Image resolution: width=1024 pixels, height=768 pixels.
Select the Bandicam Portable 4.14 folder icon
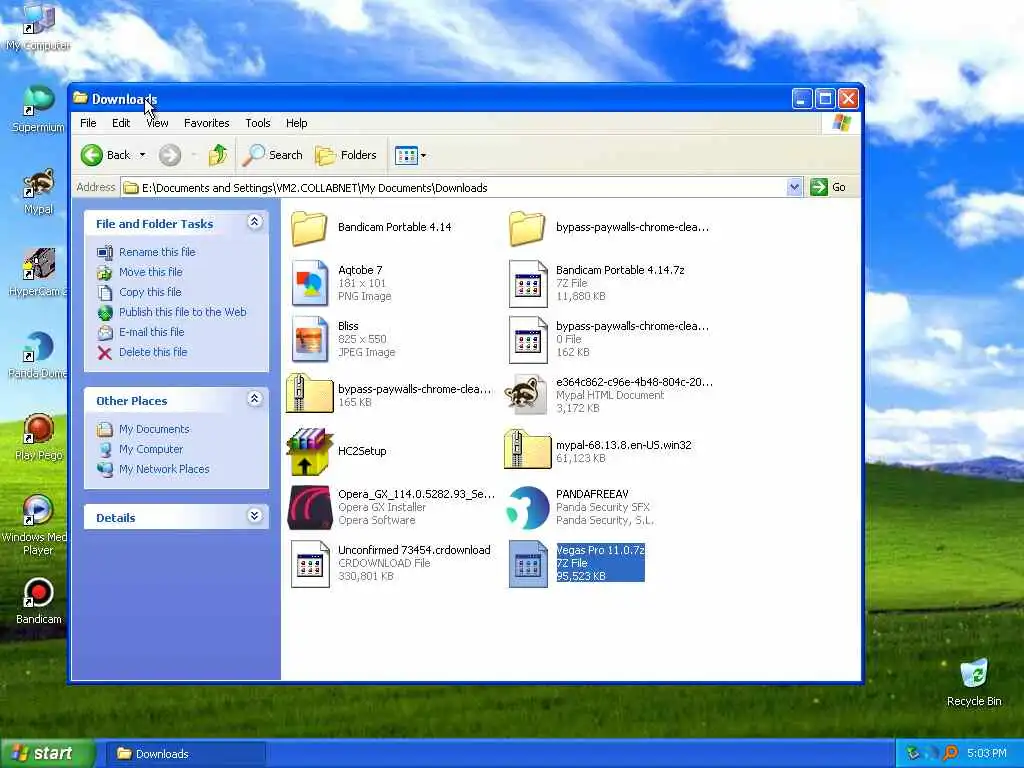coord(309,228)
